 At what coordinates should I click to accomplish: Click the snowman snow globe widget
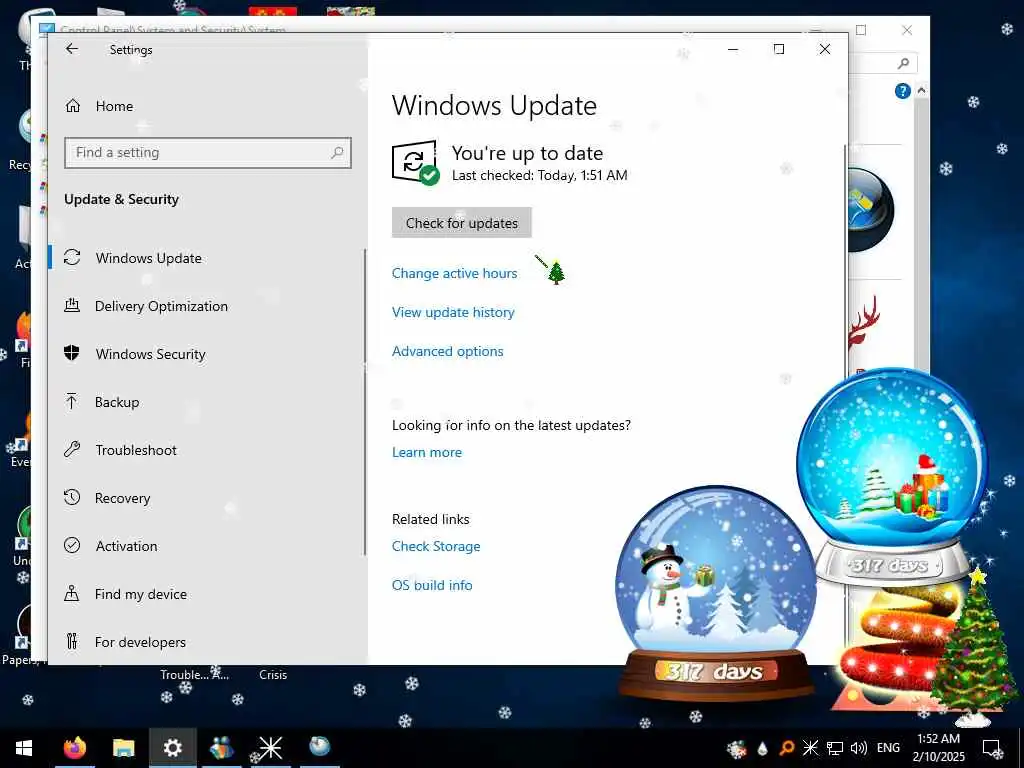coord(716,593)
